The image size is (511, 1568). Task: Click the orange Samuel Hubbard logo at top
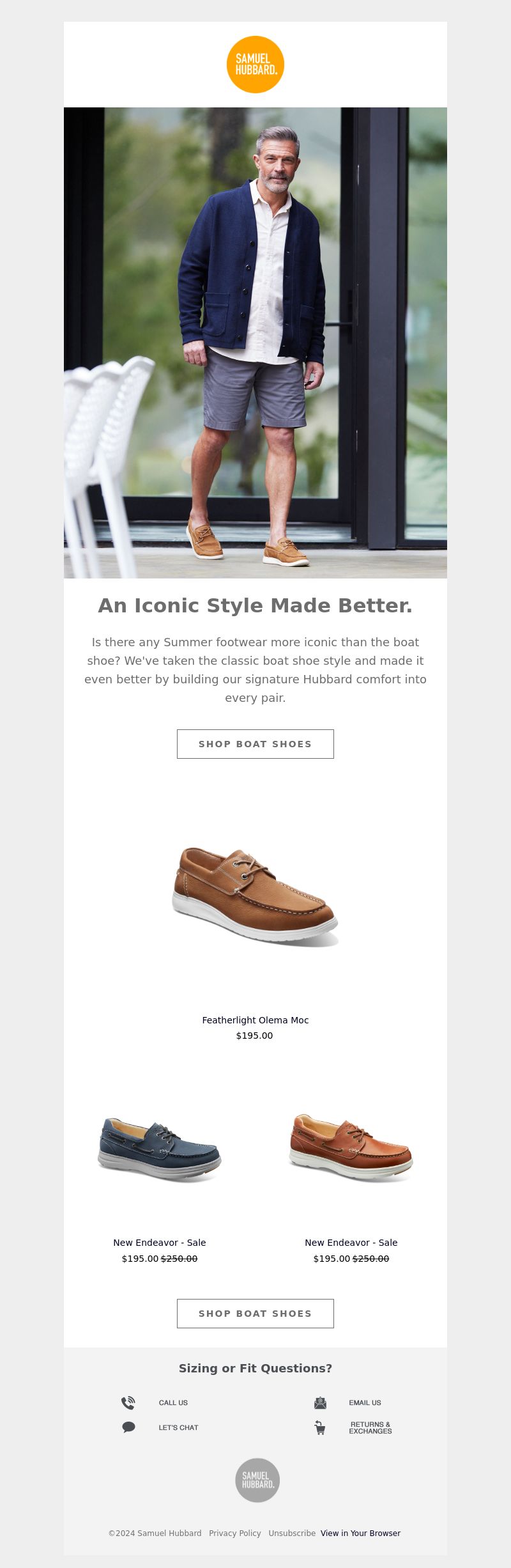pos(256,65)
